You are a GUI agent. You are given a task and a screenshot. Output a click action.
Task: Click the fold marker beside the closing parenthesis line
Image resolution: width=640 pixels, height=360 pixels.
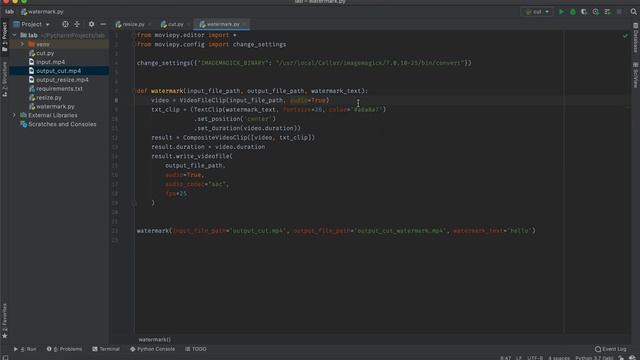134,202
